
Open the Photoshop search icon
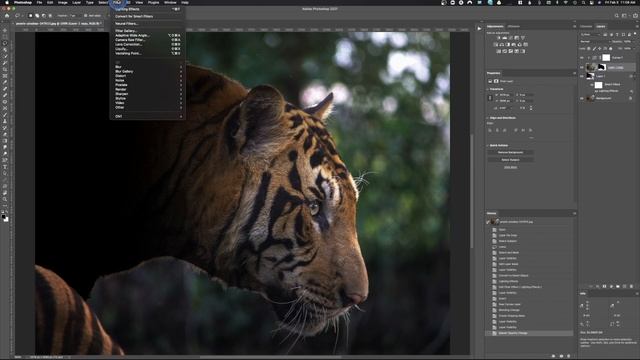tap(616, 16)
